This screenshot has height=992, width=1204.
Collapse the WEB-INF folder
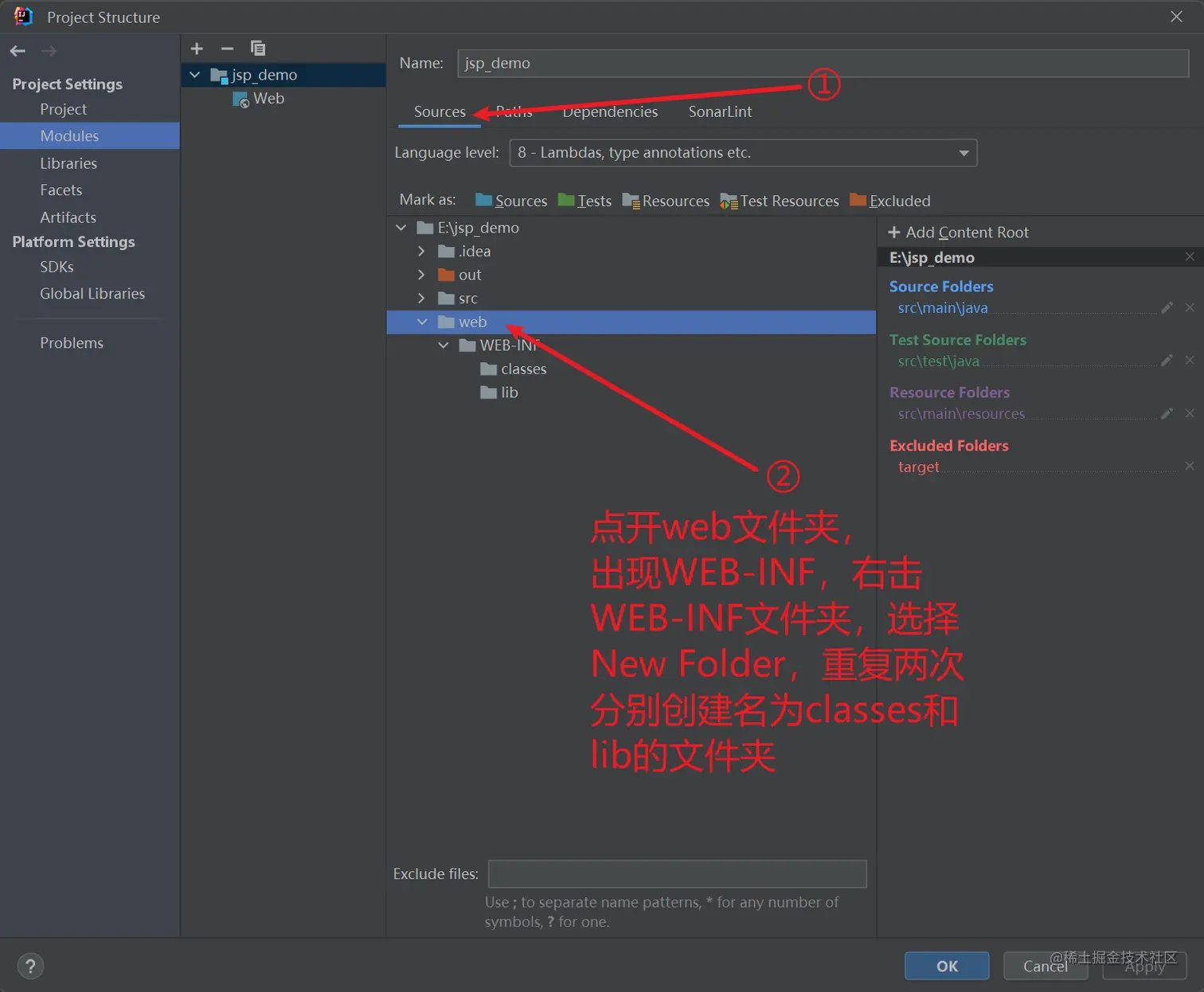point(443,346)
